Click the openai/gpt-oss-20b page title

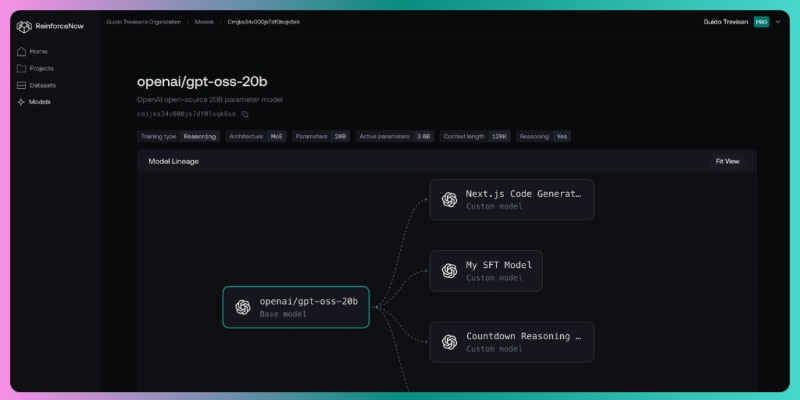[202, 82]
